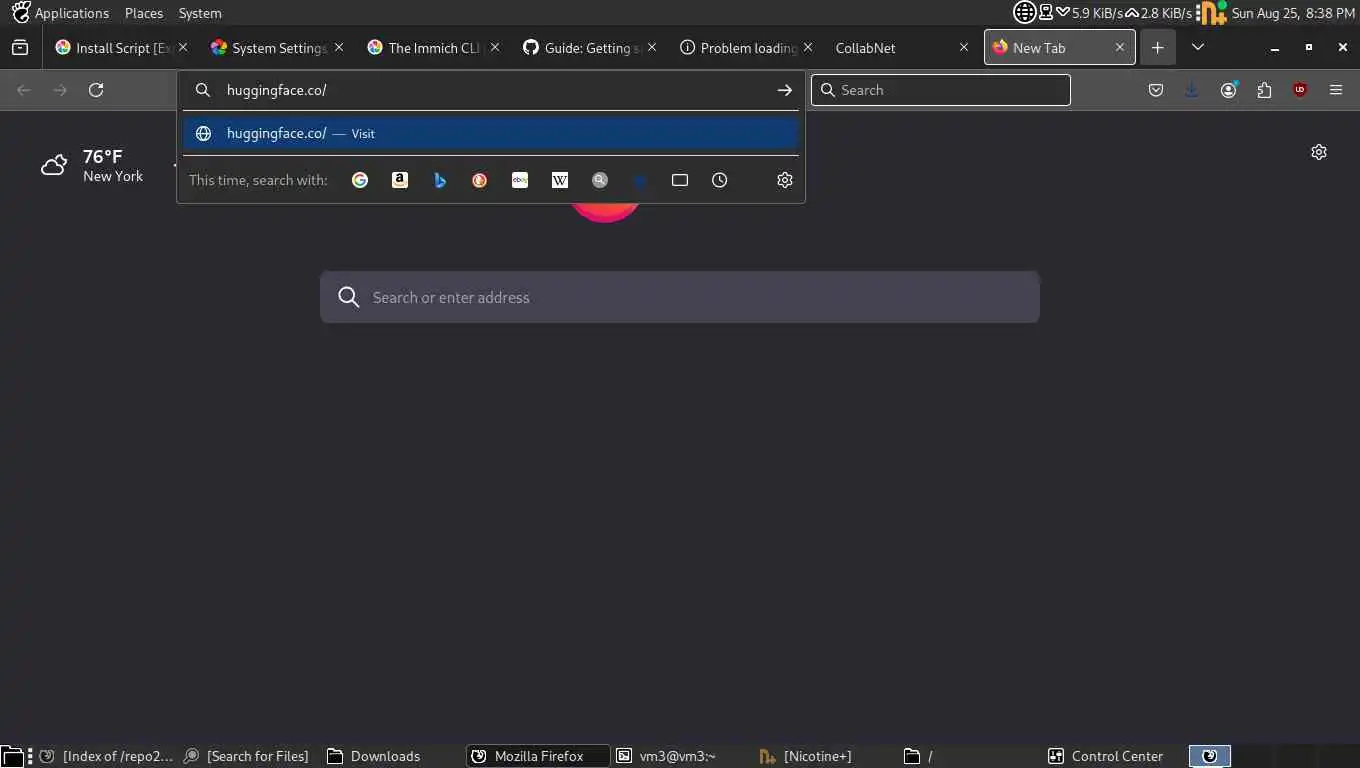Click the network globe tray icon

coord(1025,13)
